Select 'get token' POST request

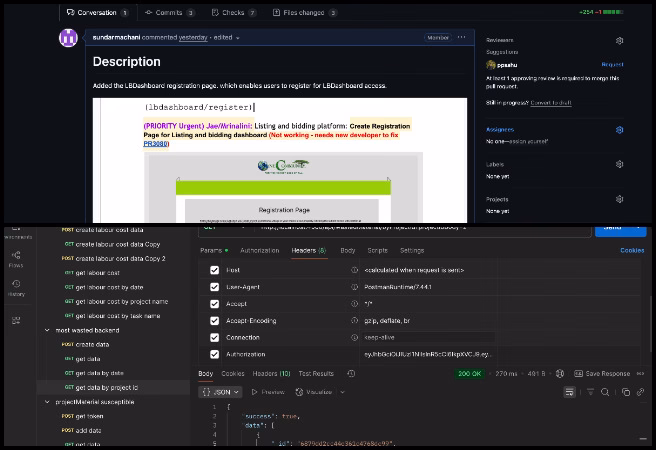(113, 416)
